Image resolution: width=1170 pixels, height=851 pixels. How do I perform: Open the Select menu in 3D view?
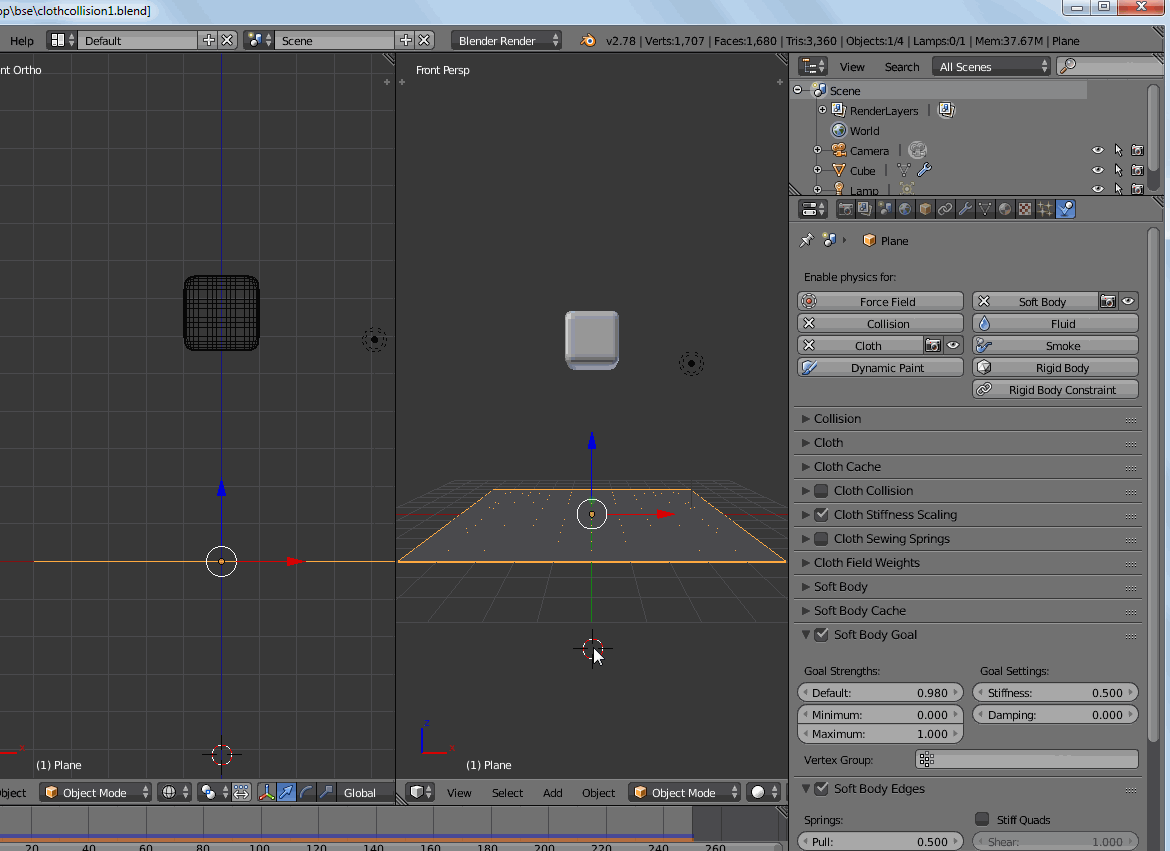pyautogui.click(x=507, y=793)
